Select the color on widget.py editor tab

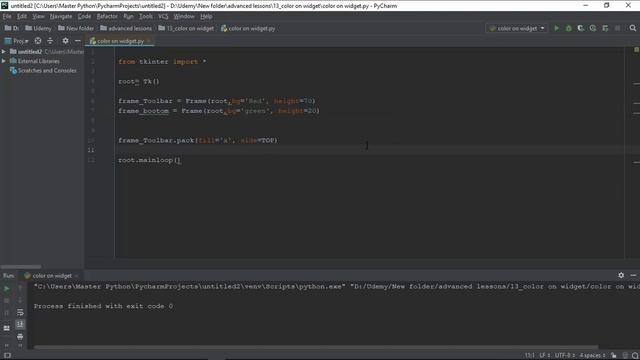tap(120, 41)
